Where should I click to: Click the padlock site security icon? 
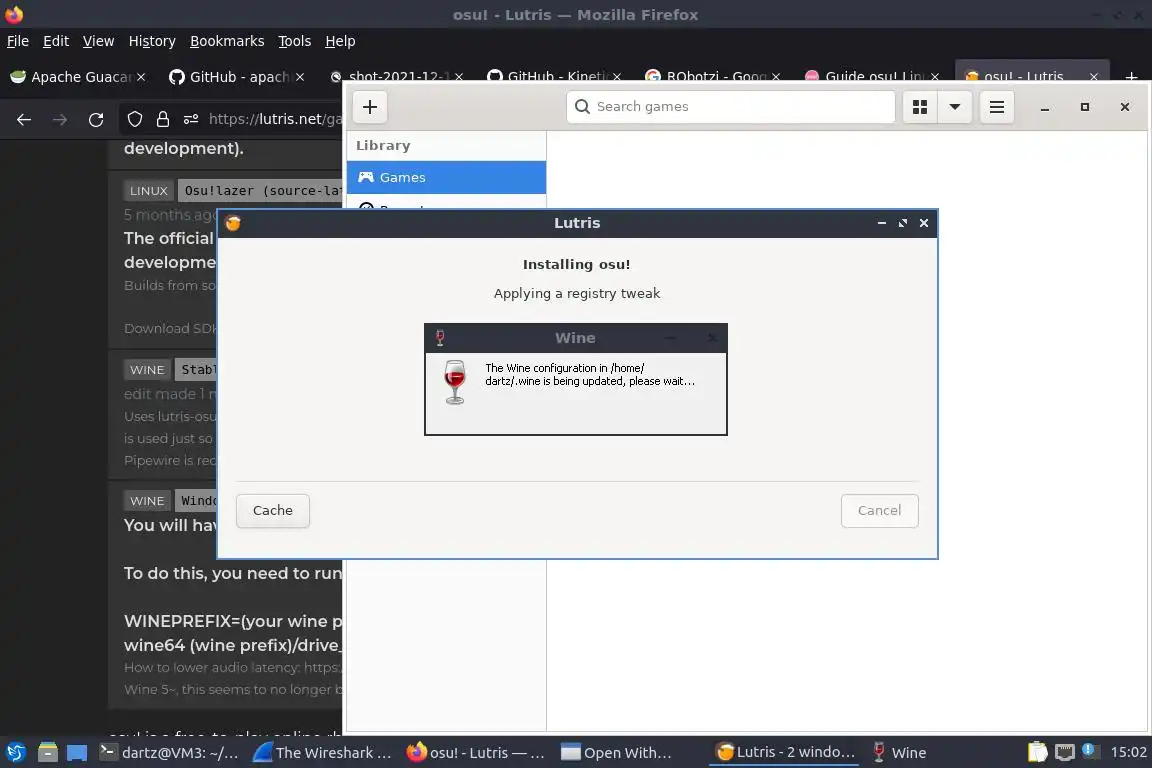coord(163,119)
